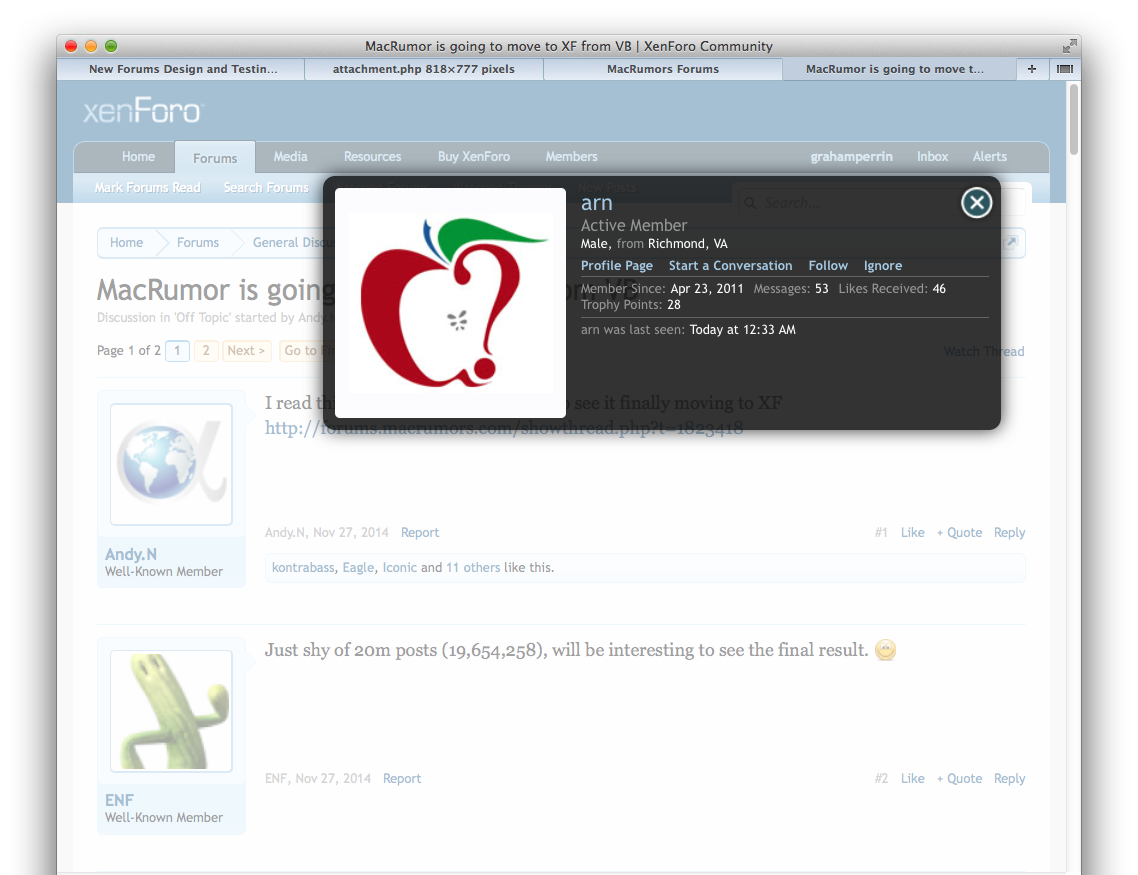Click kontrabass in the likes list
Image resolution: width=1138 pixels, height=875 pixels.
tap(303, 567)
